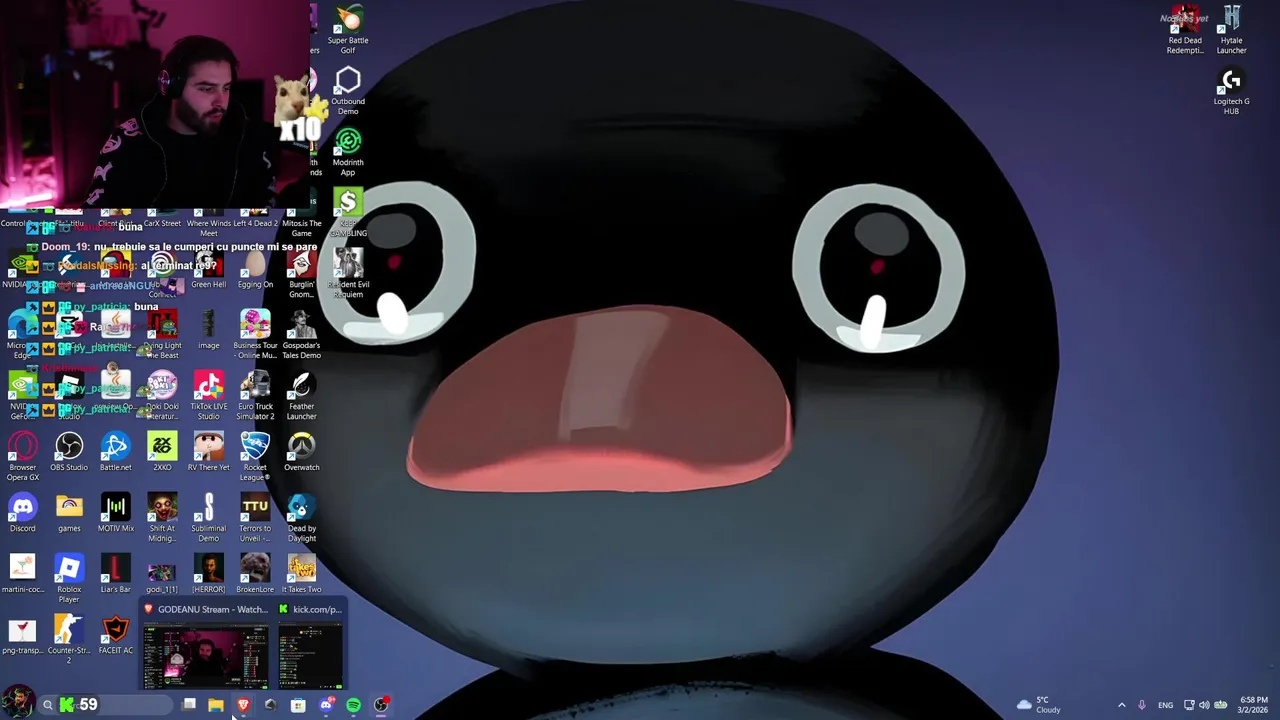This screenshot has height=720, width=1280.
Task: Open Subliminal Demo shortcut
Action: [208, 519]
